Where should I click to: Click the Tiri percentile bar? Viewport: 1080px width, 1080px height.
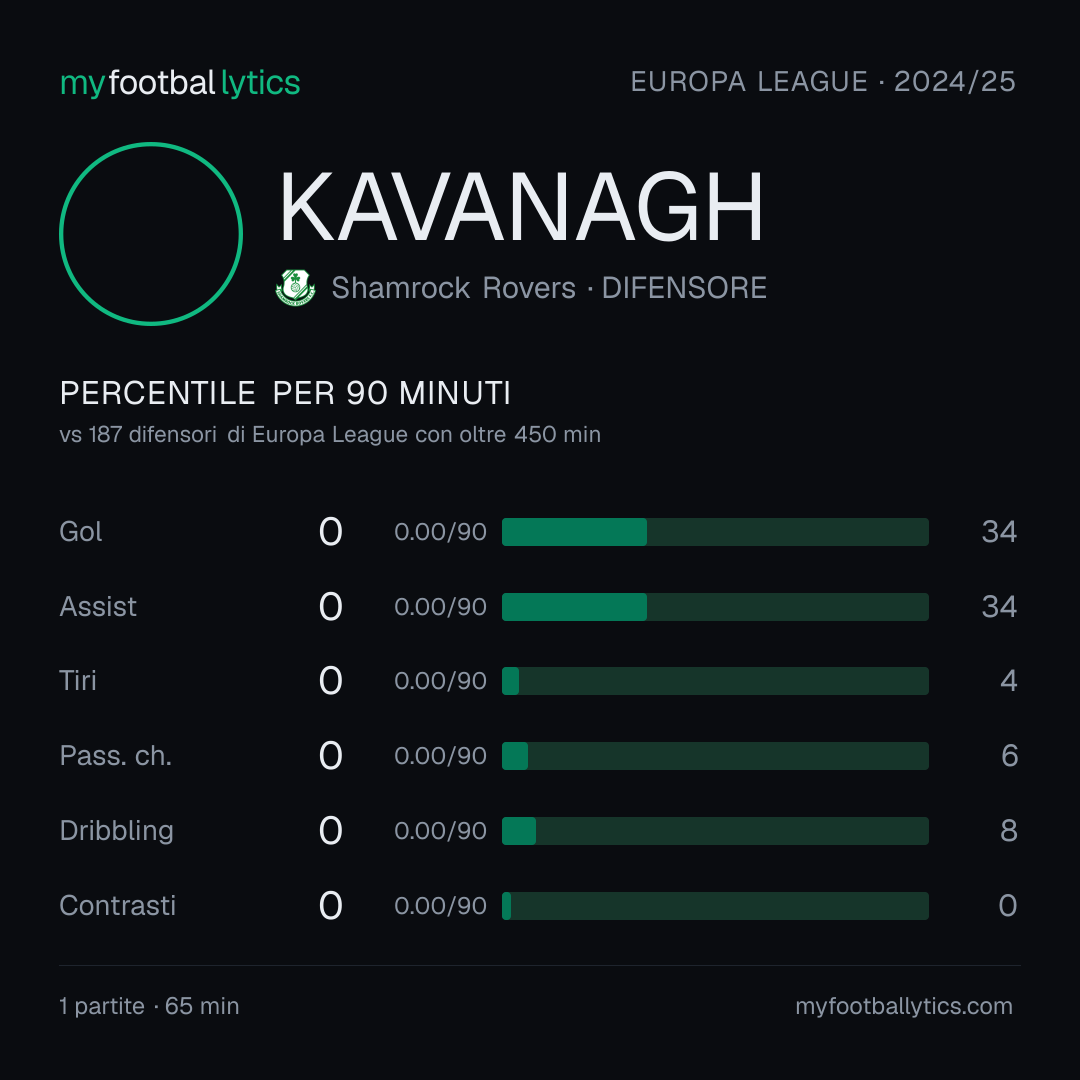click(x=715, y=681)
